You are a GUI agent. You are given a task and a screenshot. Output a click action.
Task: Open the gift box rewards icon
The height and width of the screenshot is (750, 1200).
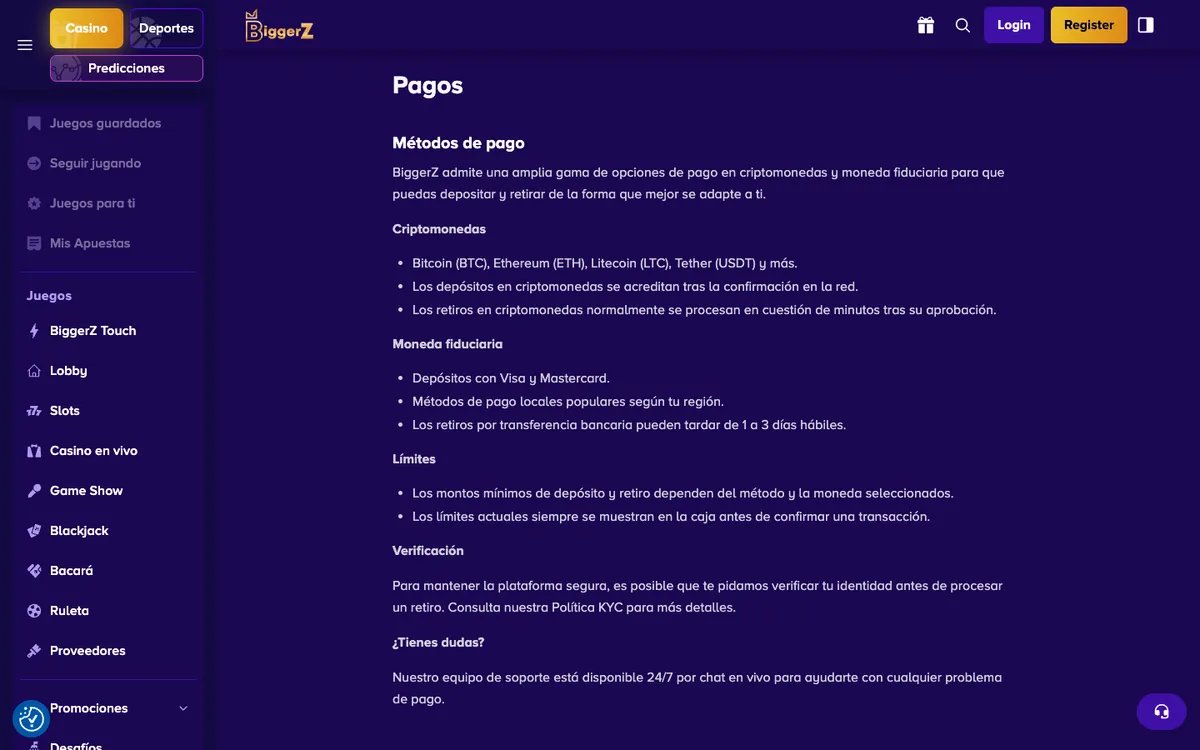pos(926,25)
